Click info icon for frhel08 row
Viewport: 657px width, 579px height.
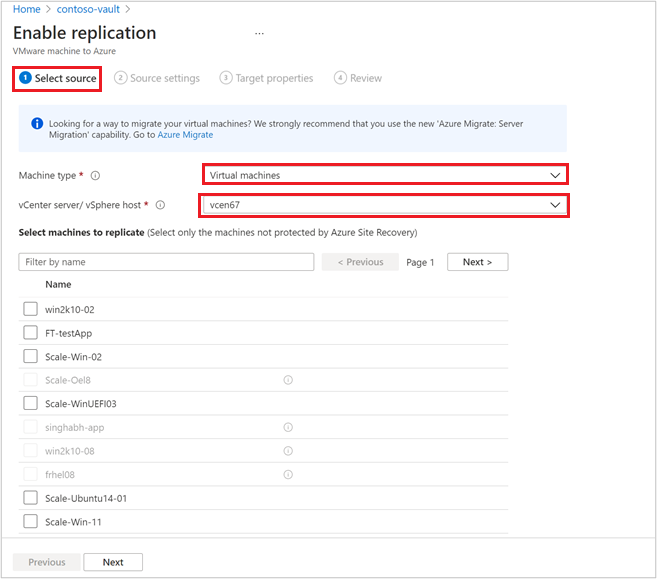pyautogui.click(x=287, y=475)
